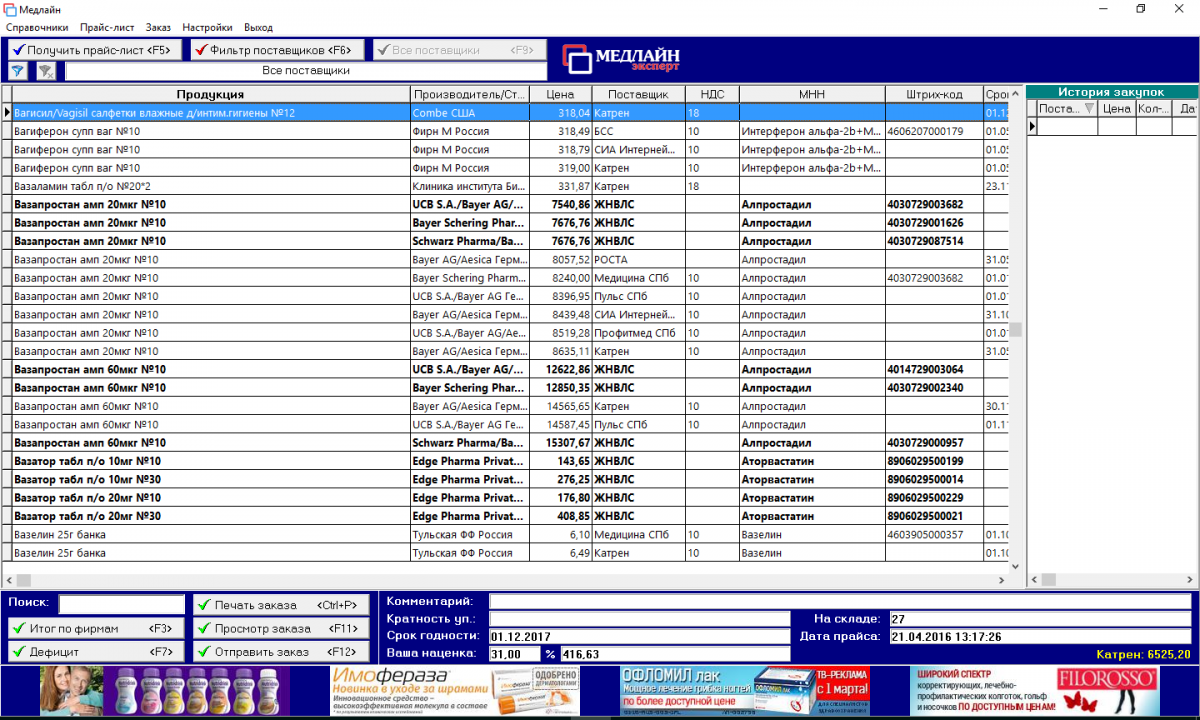Click Отправить заказ <F12> button

pyautogui.click(x=280, y=651)
